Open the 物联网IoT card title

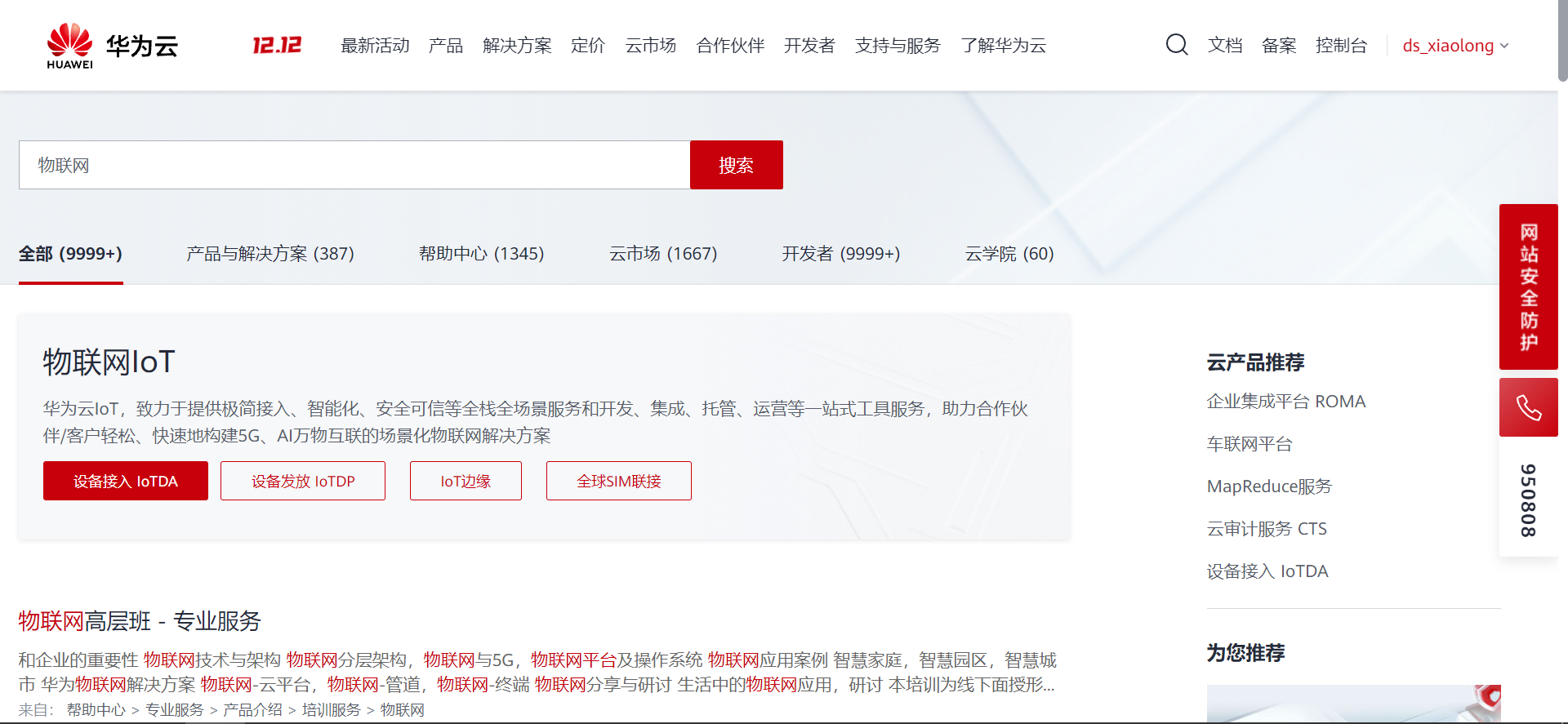[109, 362]
